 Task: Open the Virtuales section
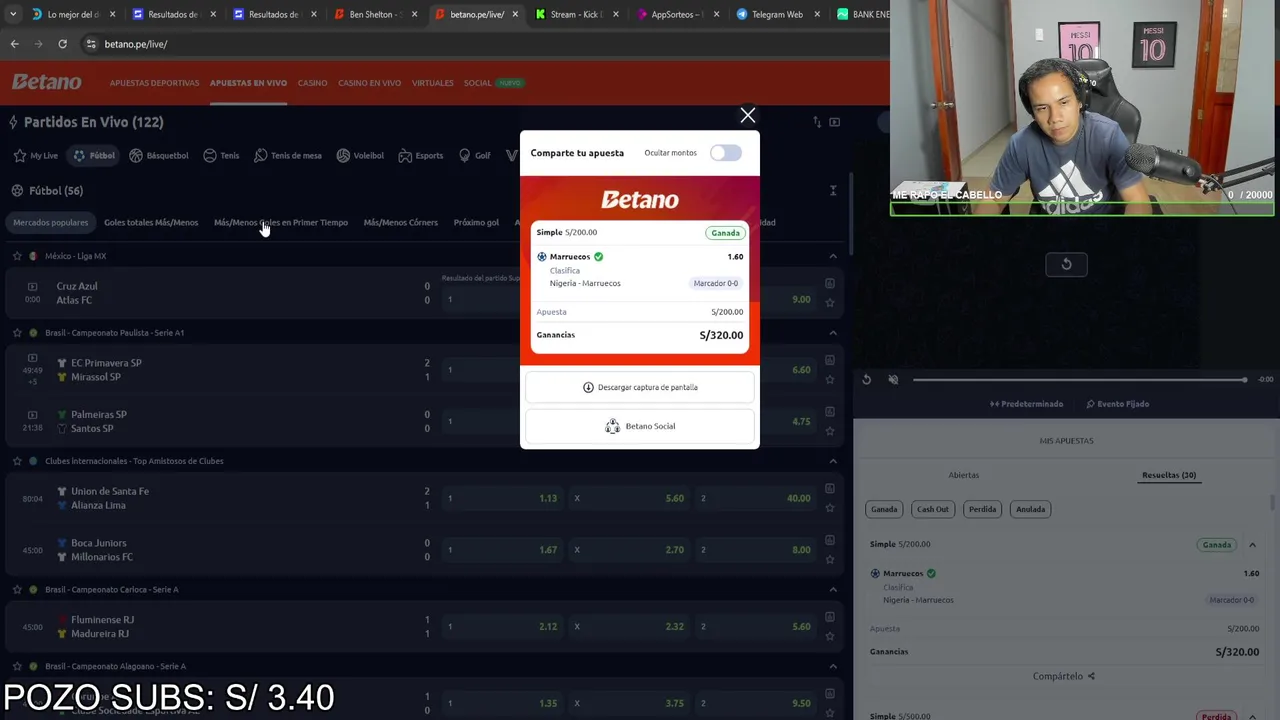click(432, 83)
